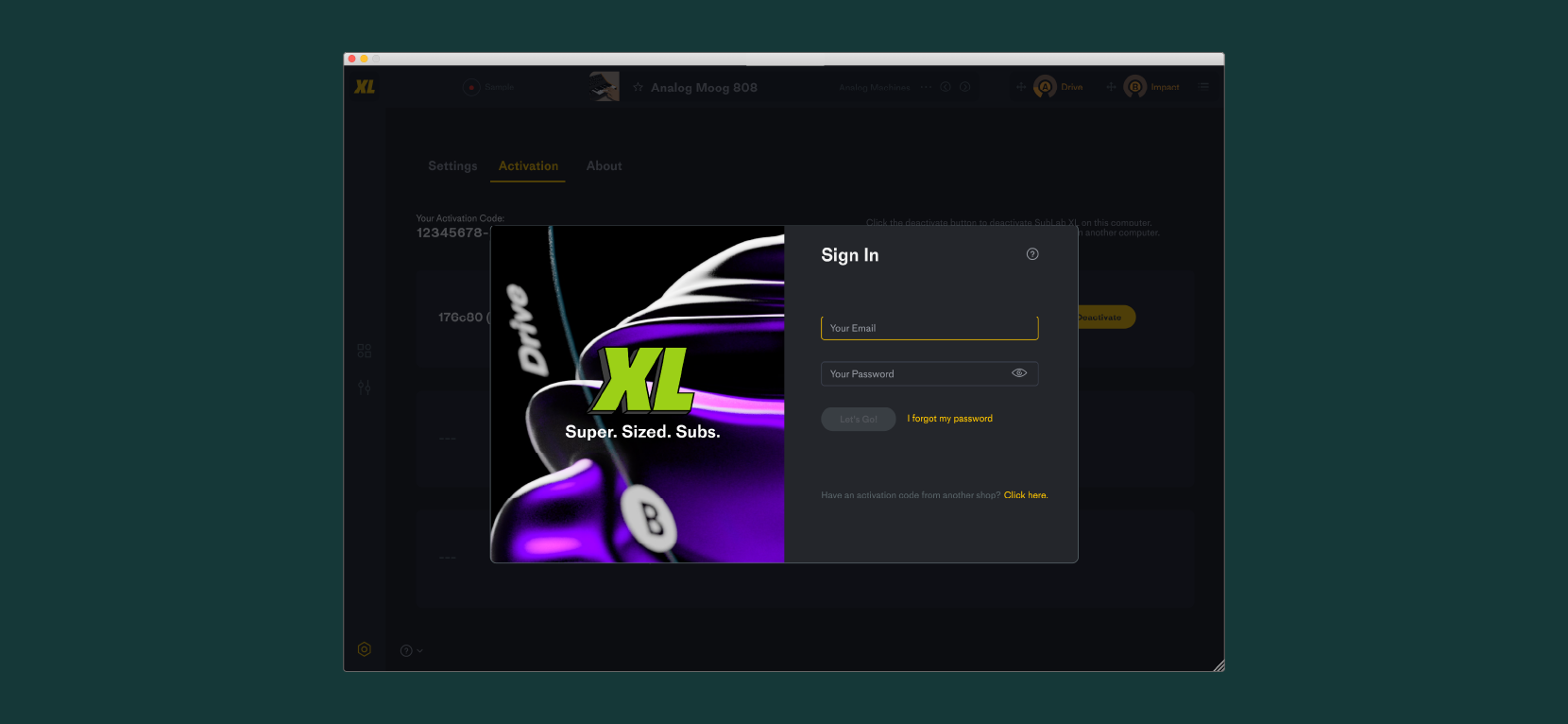The height and width of the screenshot is (724, 1568).
Task: Open the About tab
Action: [x=605, y=166]
